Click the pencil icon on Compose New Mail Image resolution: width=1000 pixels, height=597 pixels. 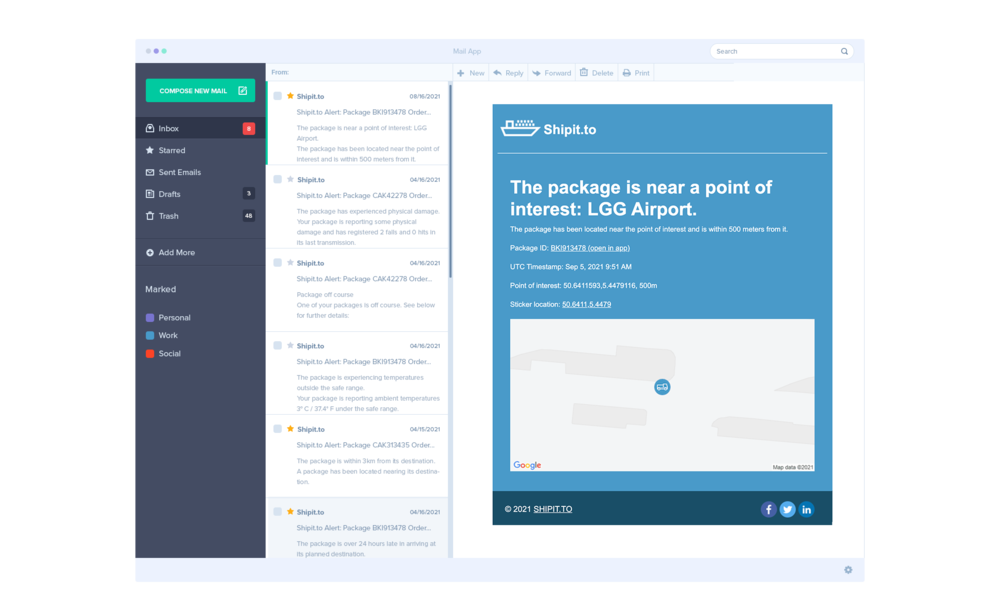pyautogui.click(x=242, y=91)
